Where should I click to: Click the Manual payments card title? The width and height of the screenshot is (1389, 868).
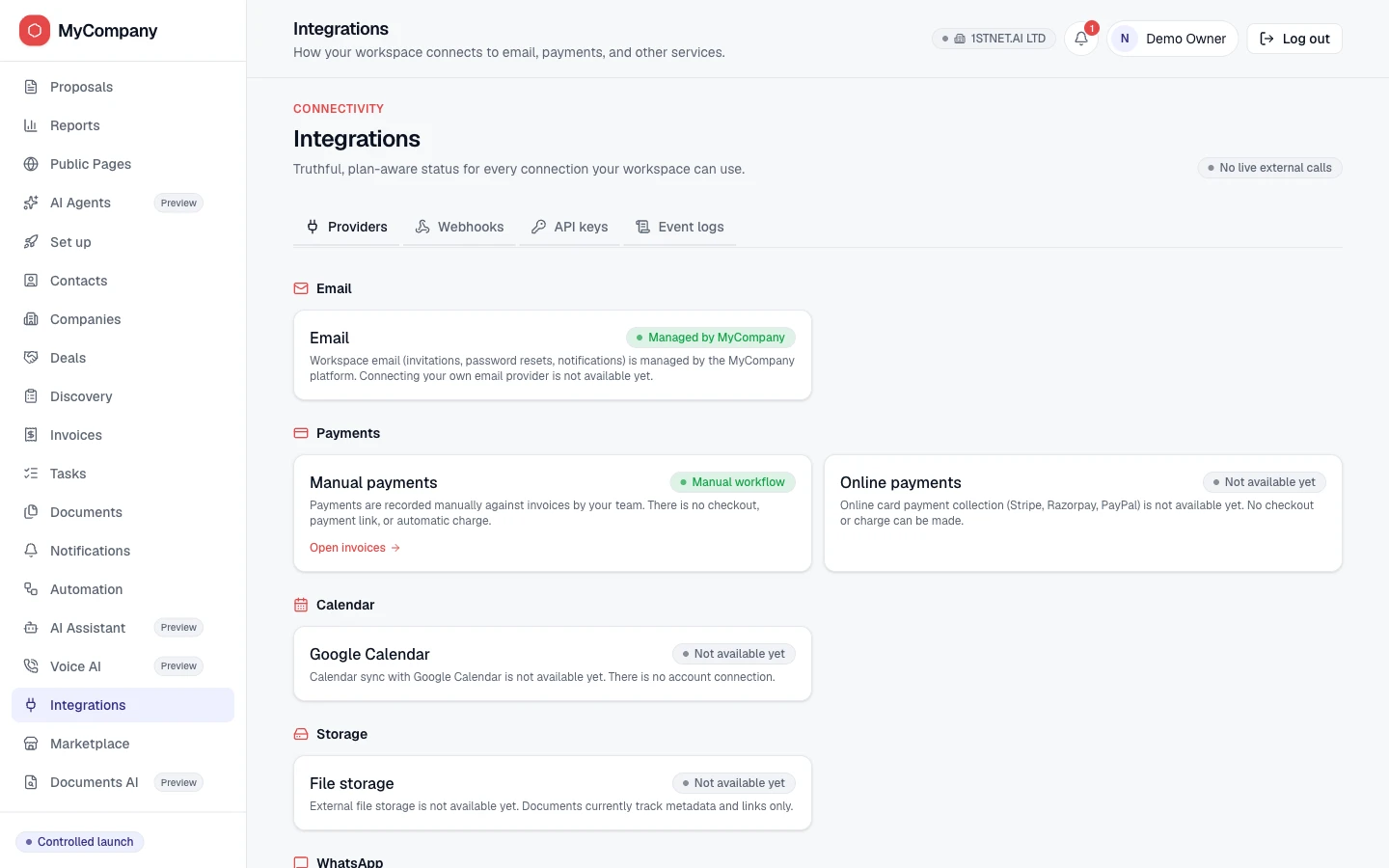coord(373,482)
